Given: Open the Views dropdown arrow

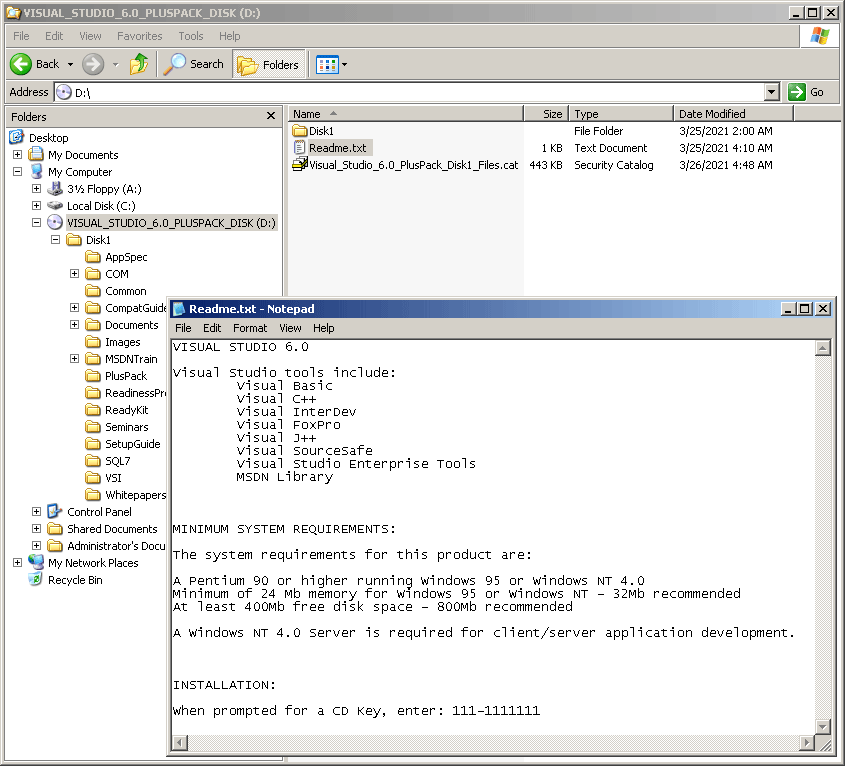Looking at the screenshot, I should click(344, 65).
